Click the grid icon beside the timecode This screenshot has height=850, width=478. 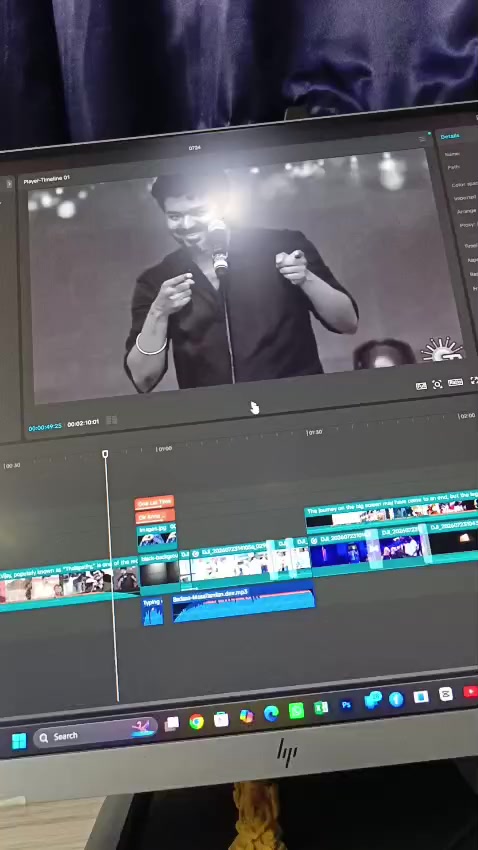(112, 420)
